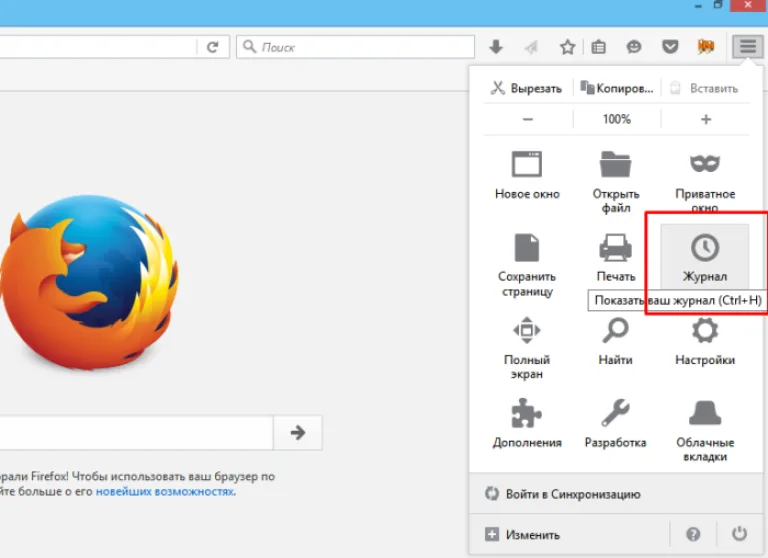This screenshot has width=768, height=558.
Task: Click the URL address bar field
Action: [x=98, y=47]
